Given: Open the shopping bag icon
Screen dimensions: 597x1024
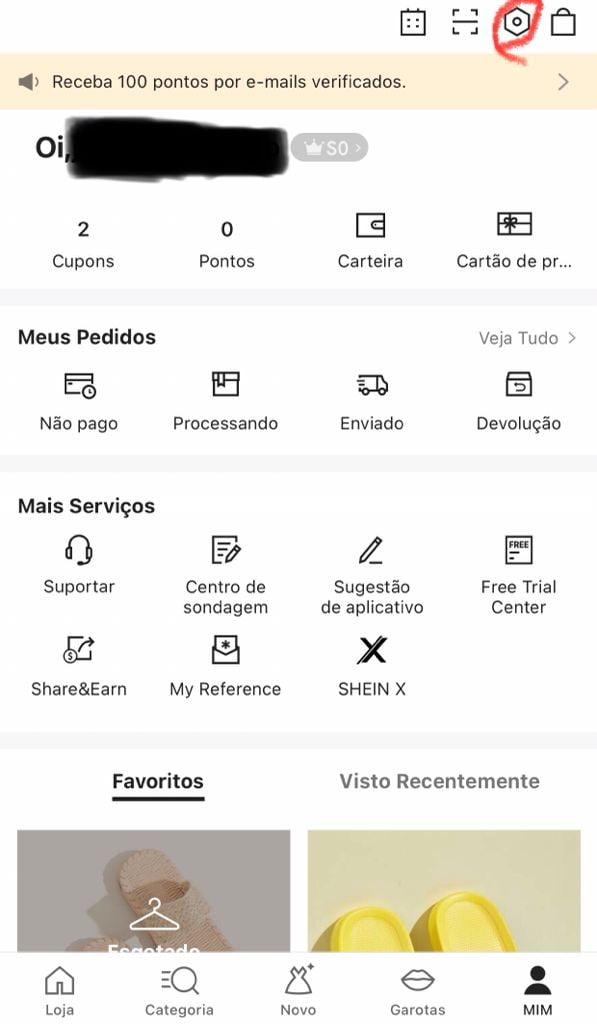Looking at the screenshot, I should point(563,22).
